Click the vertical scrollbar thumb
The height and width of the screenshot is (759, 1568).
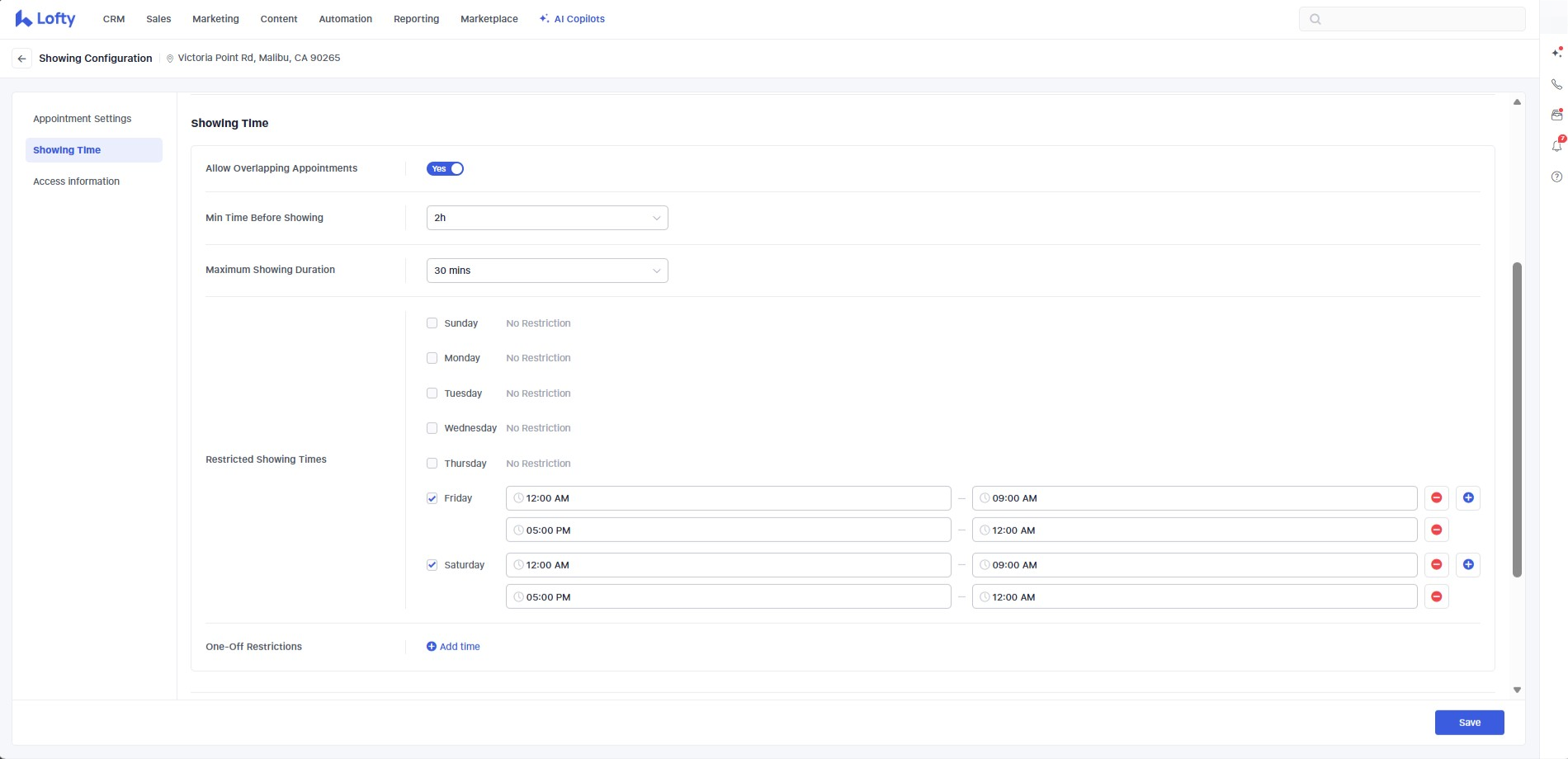(1517, 419)
